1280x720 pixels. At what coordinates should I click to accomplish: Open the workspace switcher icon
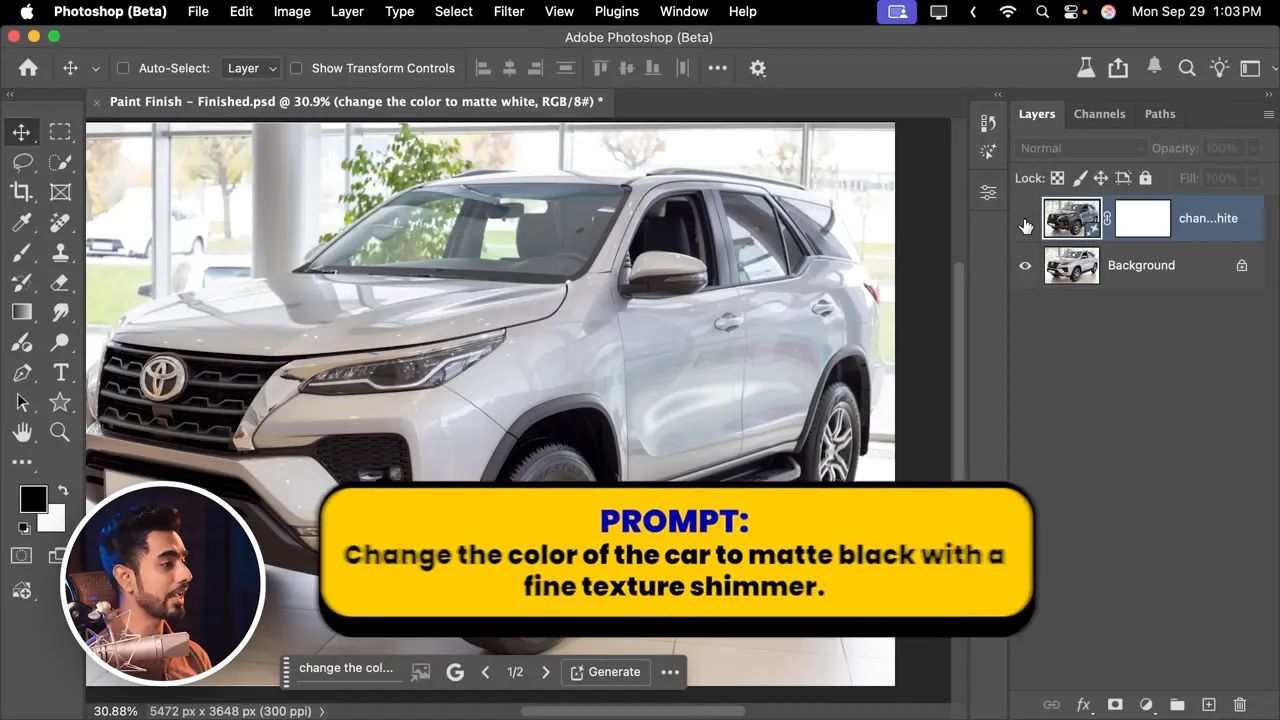[1250, 68]
